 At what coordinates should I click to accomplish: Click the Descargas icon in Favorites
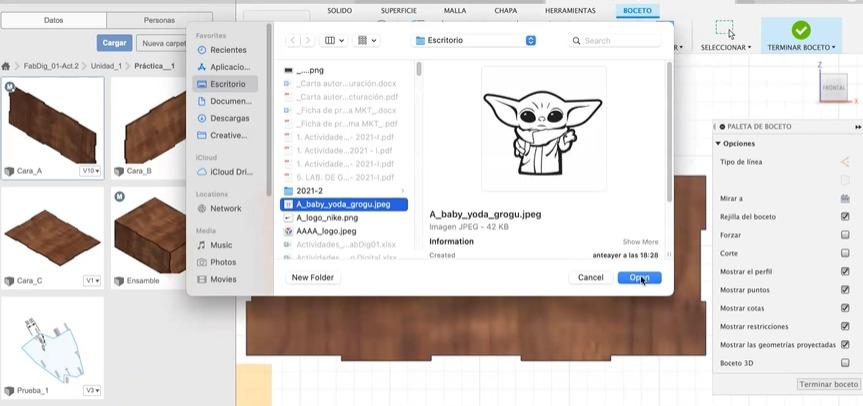(201, 118)
